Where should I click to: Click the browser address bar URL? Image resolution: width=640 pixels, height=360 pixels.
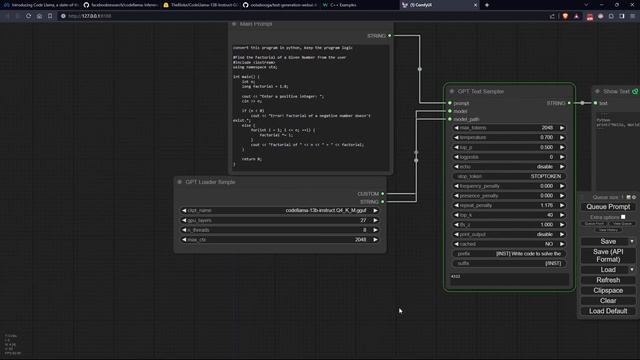[x=89, y=16]
